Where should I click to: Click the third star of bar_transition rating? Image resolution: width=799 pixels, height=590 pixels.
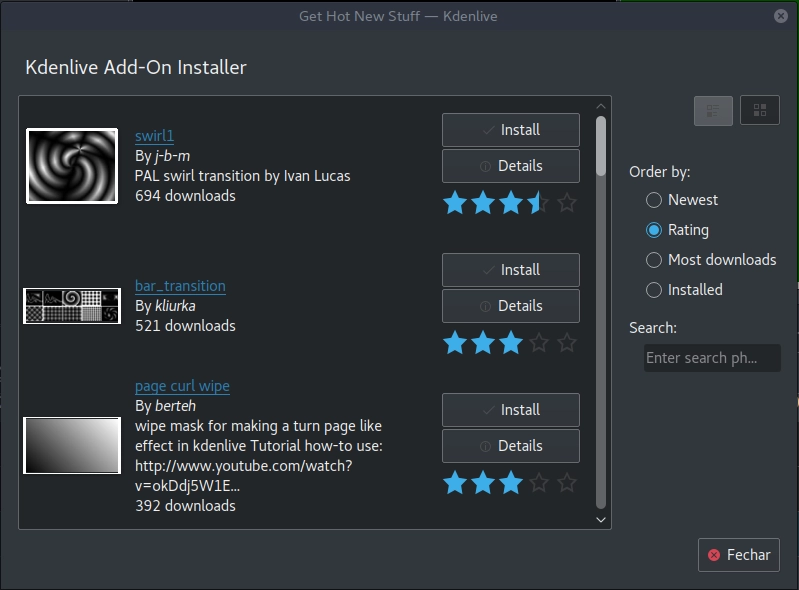pyautogui.click(x=511, y=343)
